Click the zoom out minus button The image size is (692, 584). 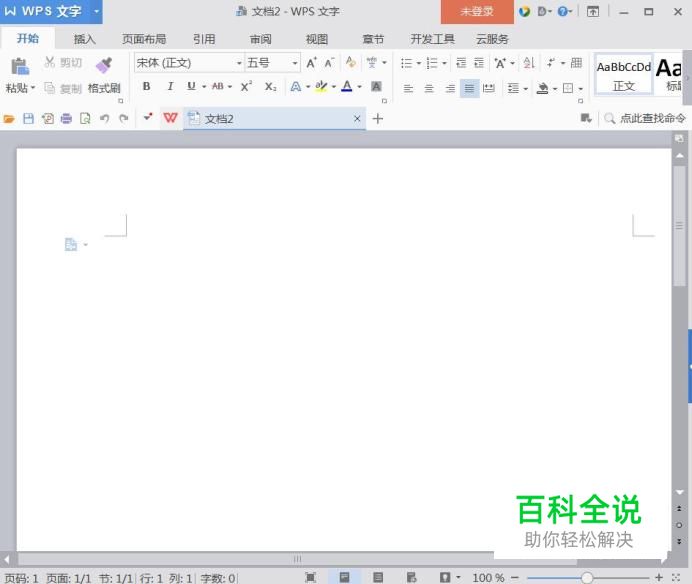pyautogui.click(x=515, y=577)
